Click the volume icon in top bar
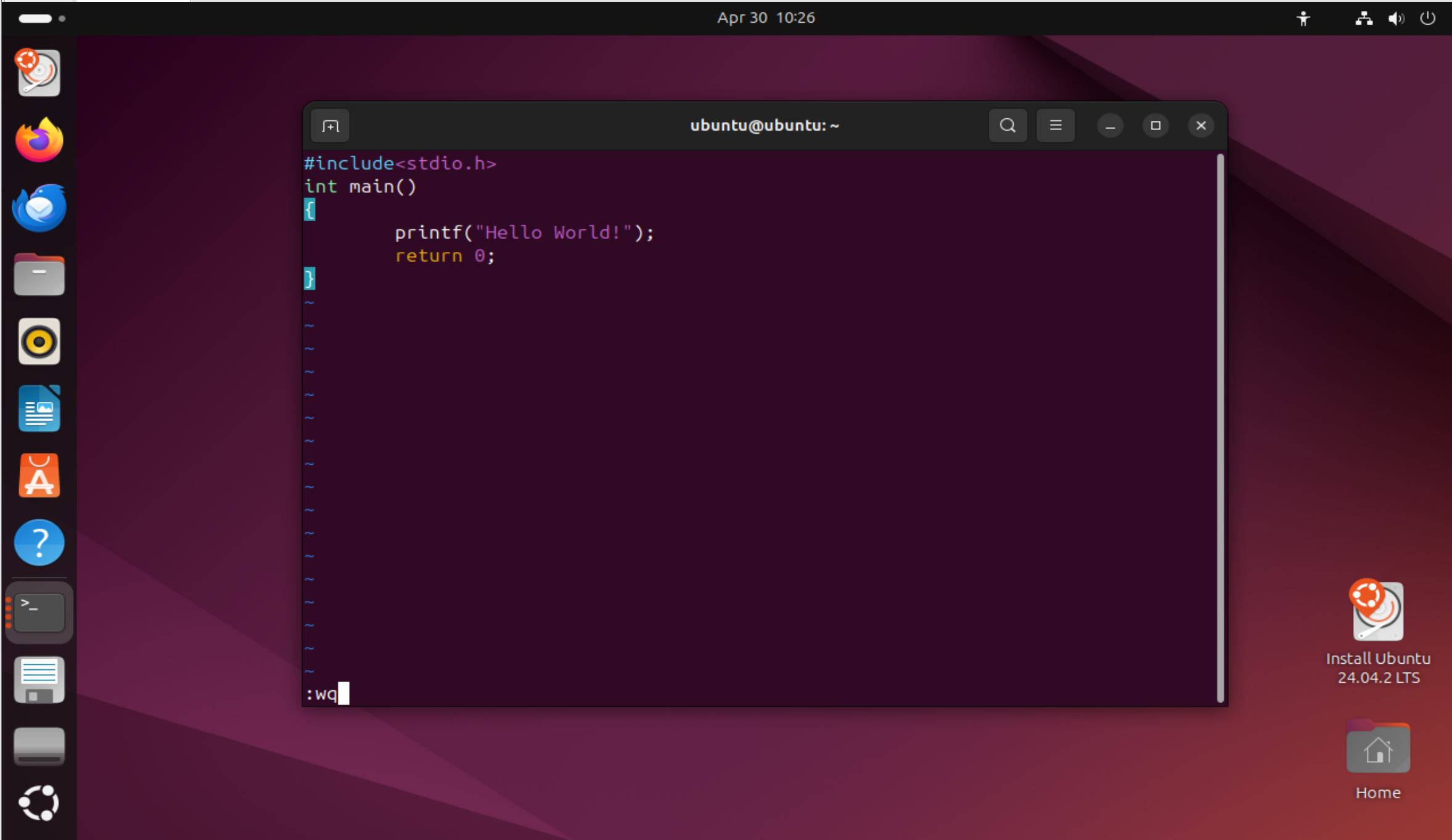 (x=1395, y=18)
